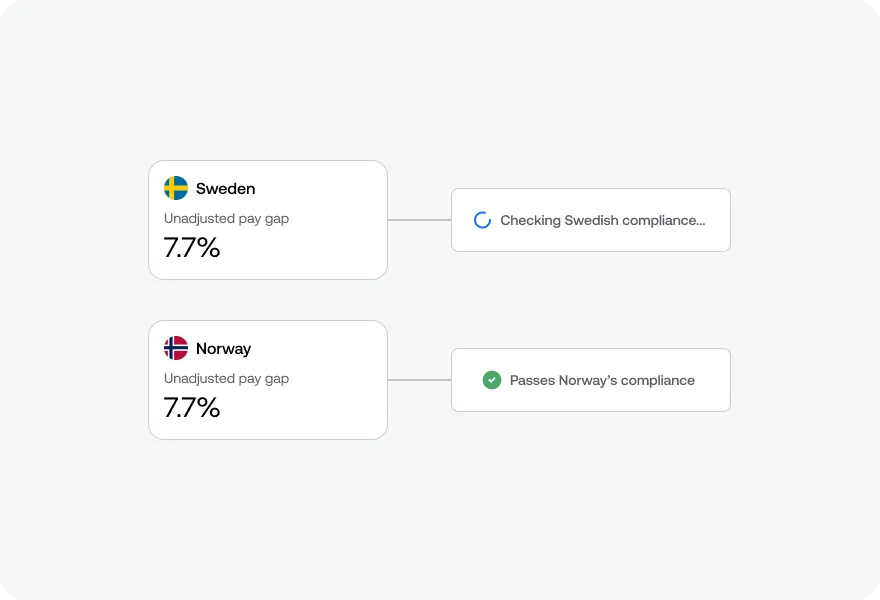Open the Norway pay gap card
The height and width of the screenshot is (600, 880).
(x=268, y=380)
